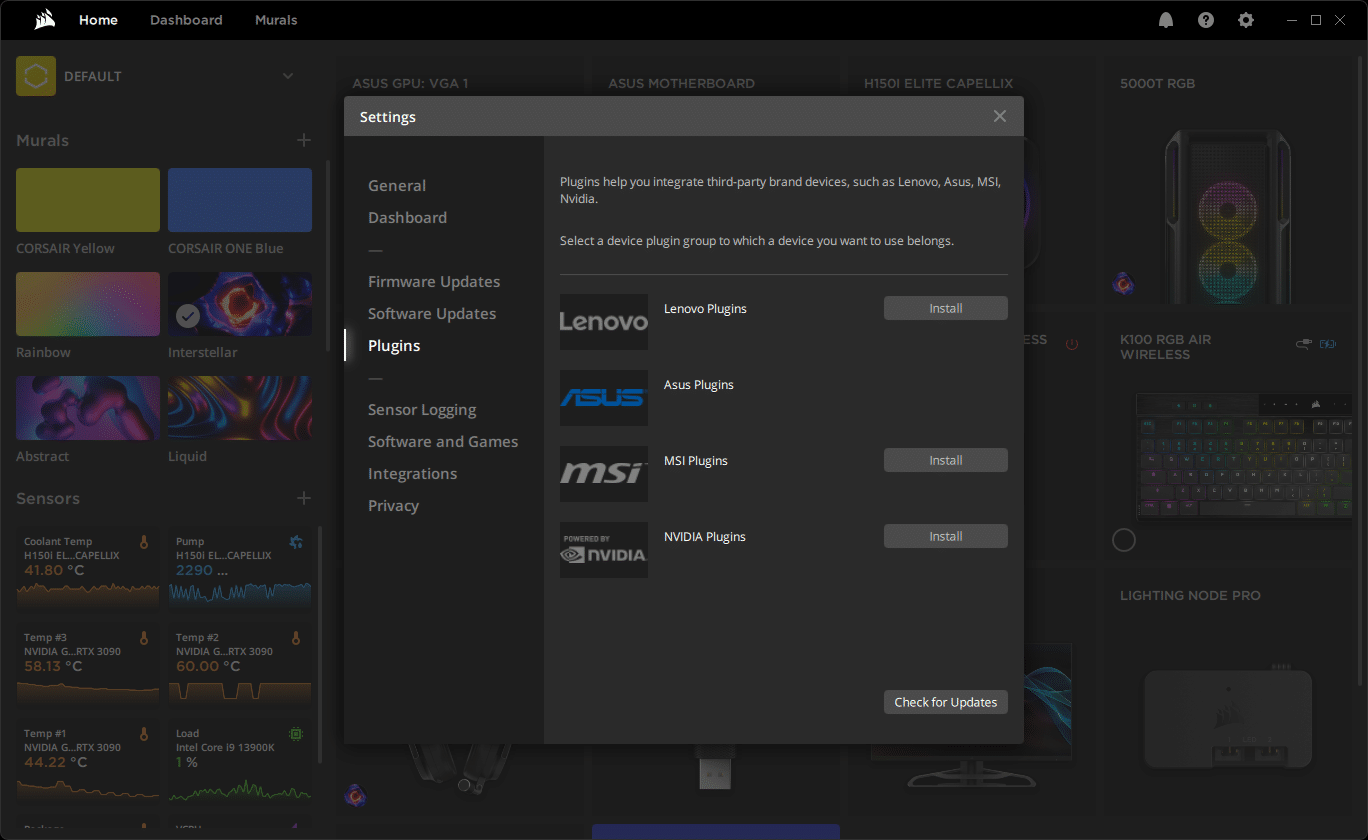Open General settings section

(x=397, y=186)
